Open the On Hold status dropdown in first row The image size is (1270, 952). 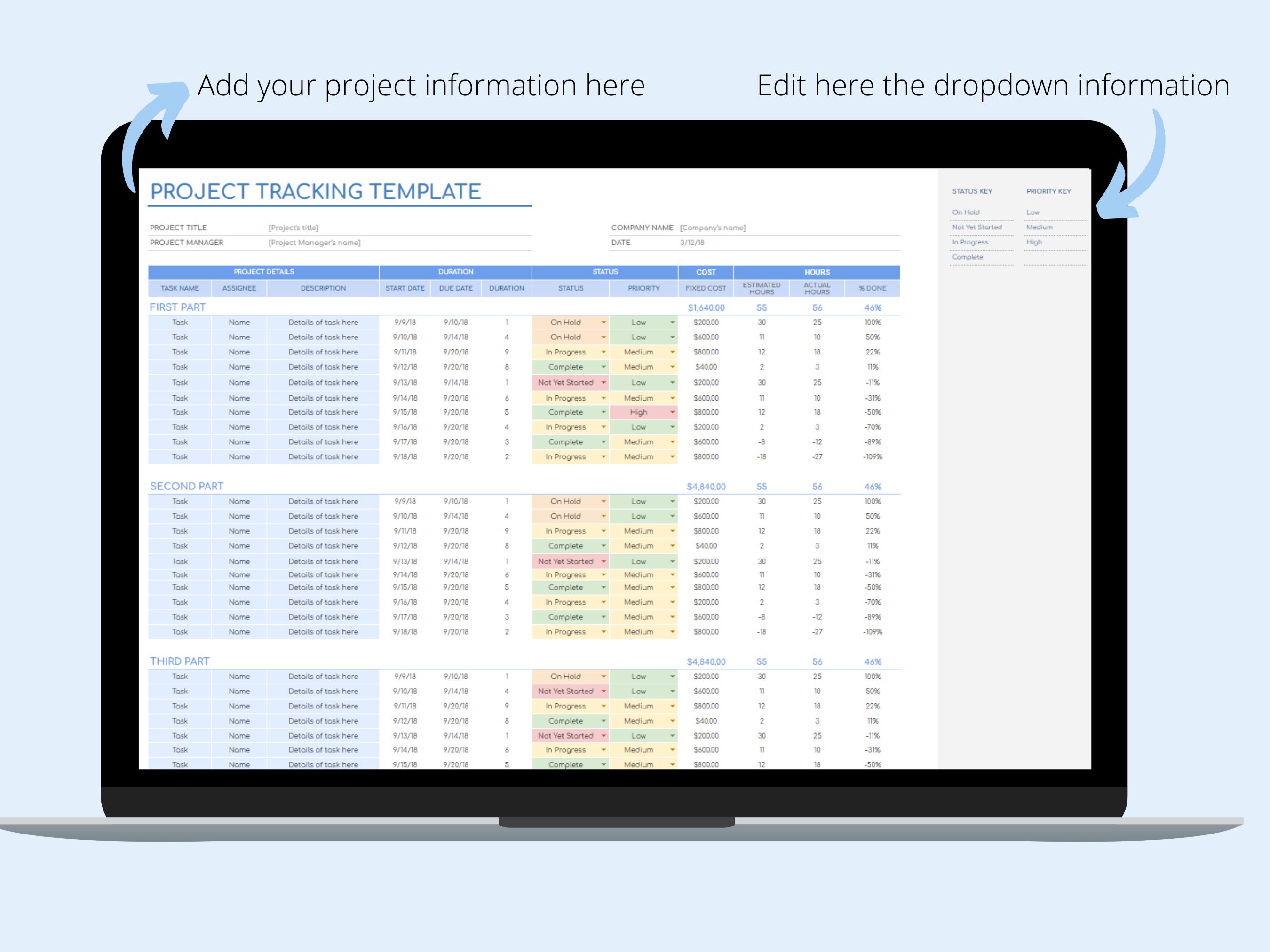(603, 322)
